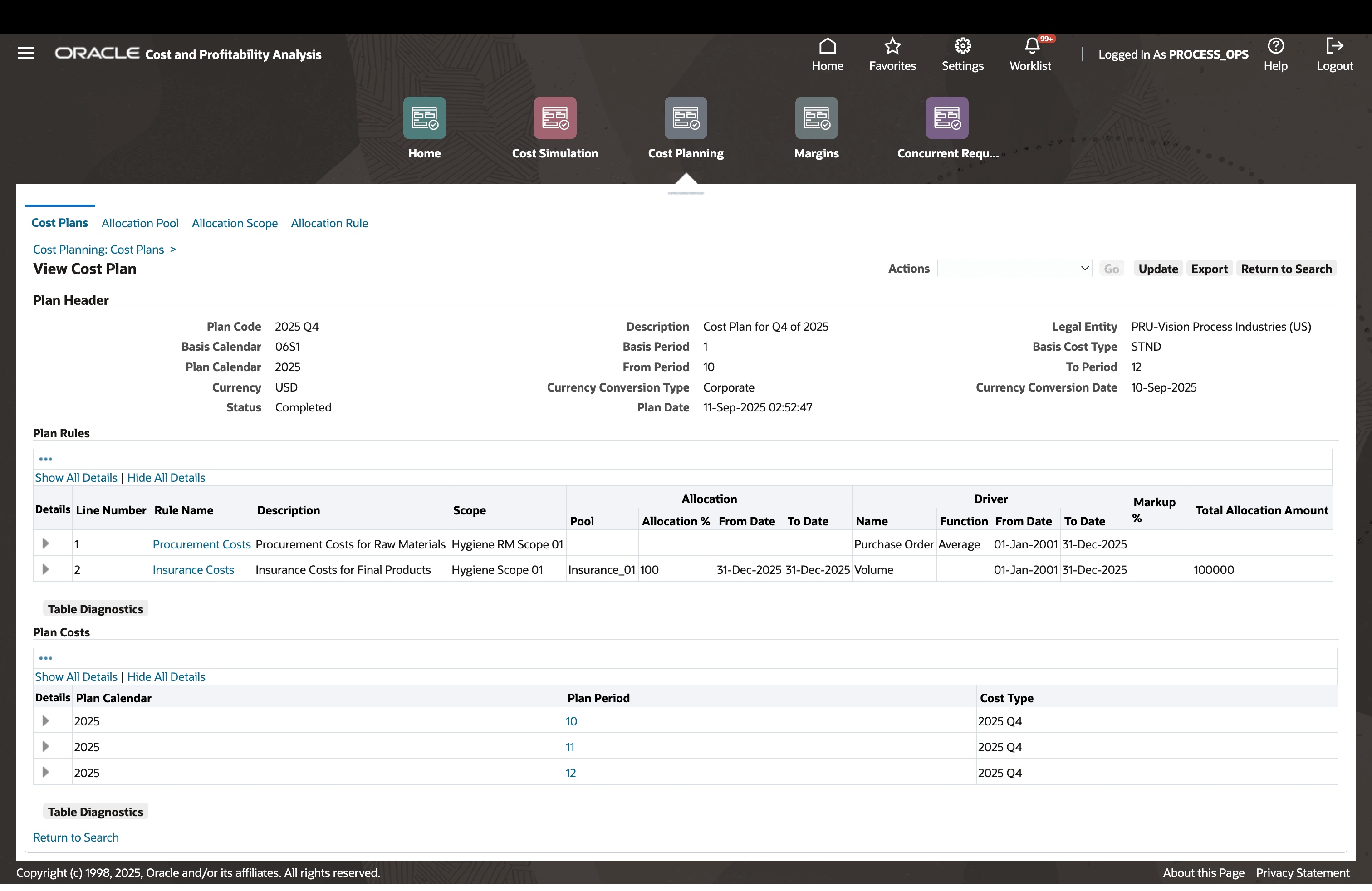The height and width of the screenshot is (891, 1372).
Task: Switch to the Allocation Rule tab
Action: pos(329,223)
